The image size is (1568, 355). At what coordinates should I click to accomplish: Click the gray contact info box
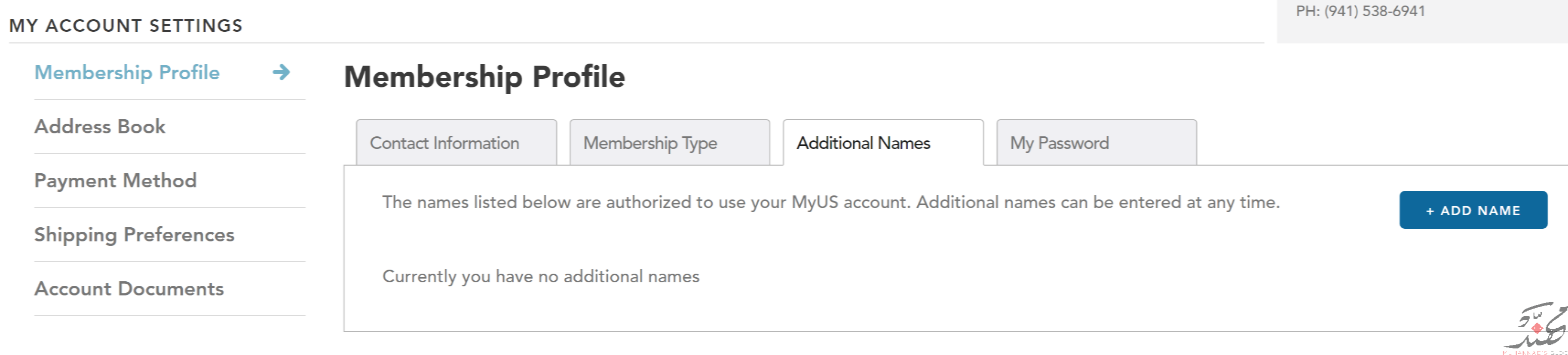pyautogui.click(x=1422, y=21)
